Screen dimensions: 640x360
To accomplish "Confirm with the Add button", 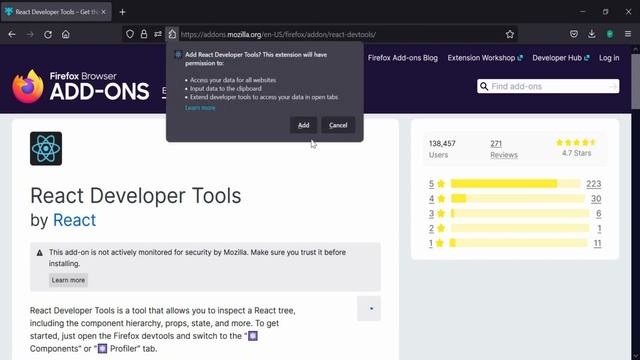I will click(303, 125).
